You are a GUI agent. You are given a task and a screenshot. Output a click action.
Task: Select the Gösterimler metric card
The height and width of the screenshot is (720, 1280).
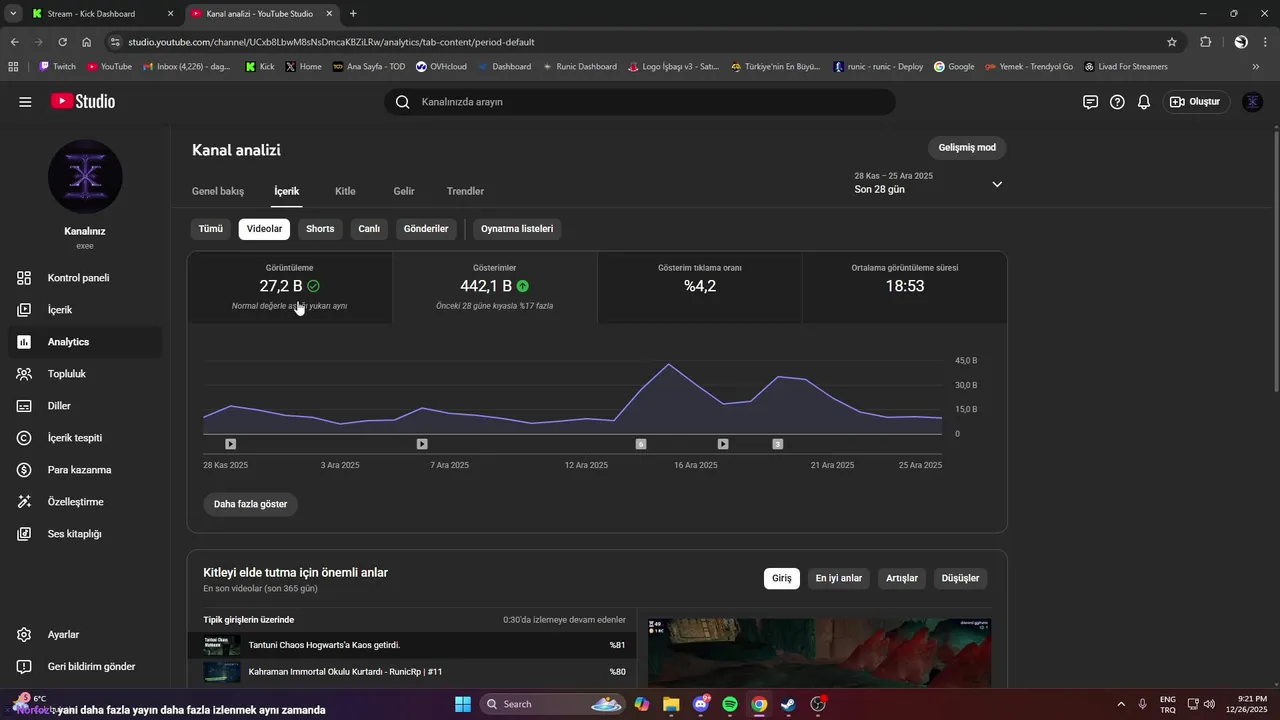[495, 287]
